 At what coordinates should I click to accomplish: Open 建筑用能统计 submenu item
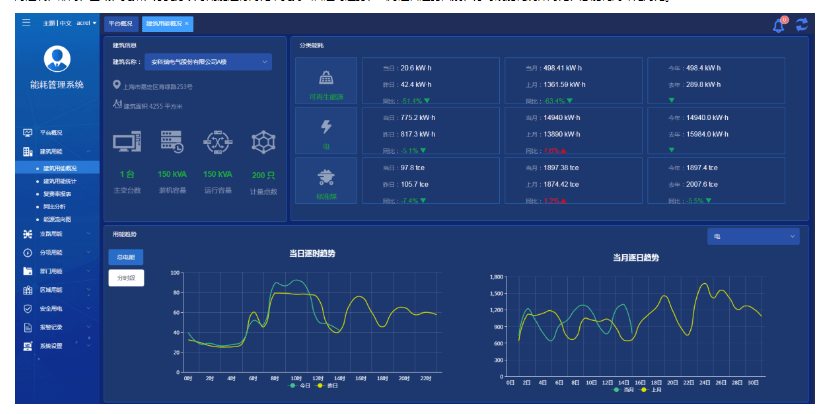coord(60,181)
